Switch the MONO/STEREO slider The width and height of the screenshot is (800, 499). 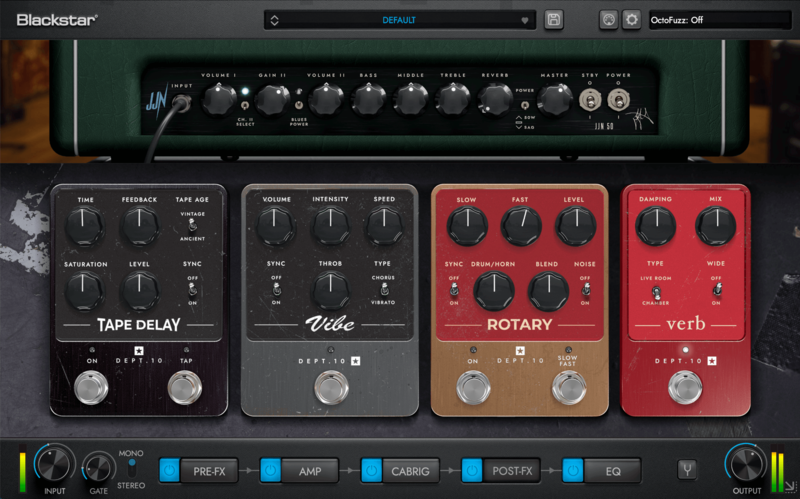click(132, 468)
